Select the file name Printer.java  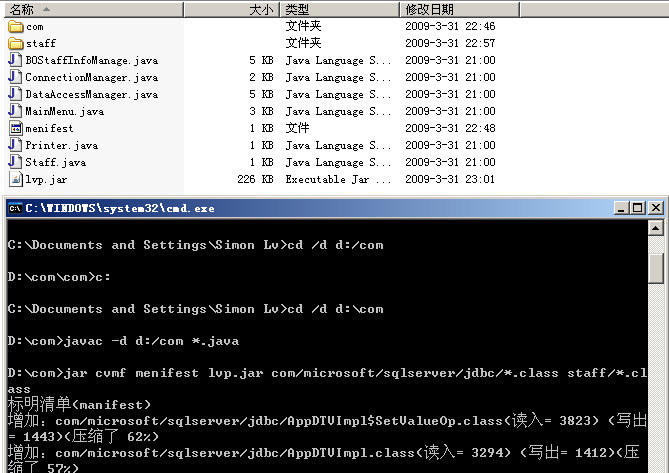click(62, 145)
